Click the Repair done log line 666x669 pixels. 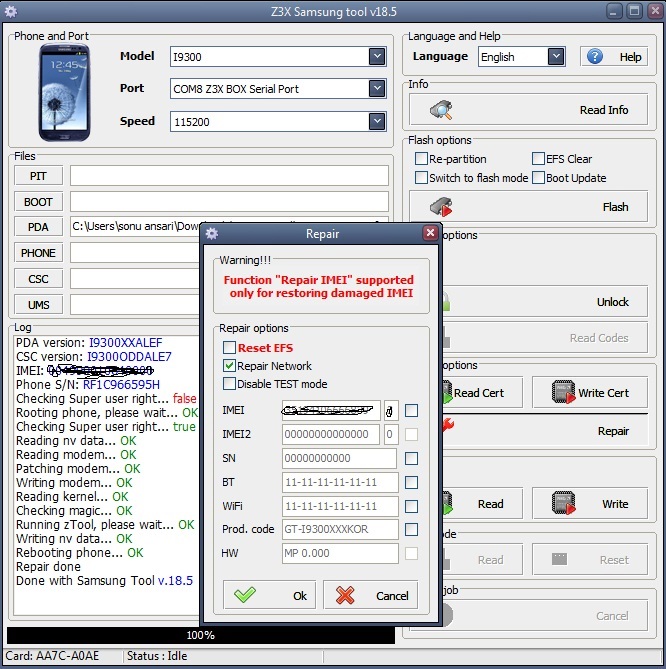[48, 567]
